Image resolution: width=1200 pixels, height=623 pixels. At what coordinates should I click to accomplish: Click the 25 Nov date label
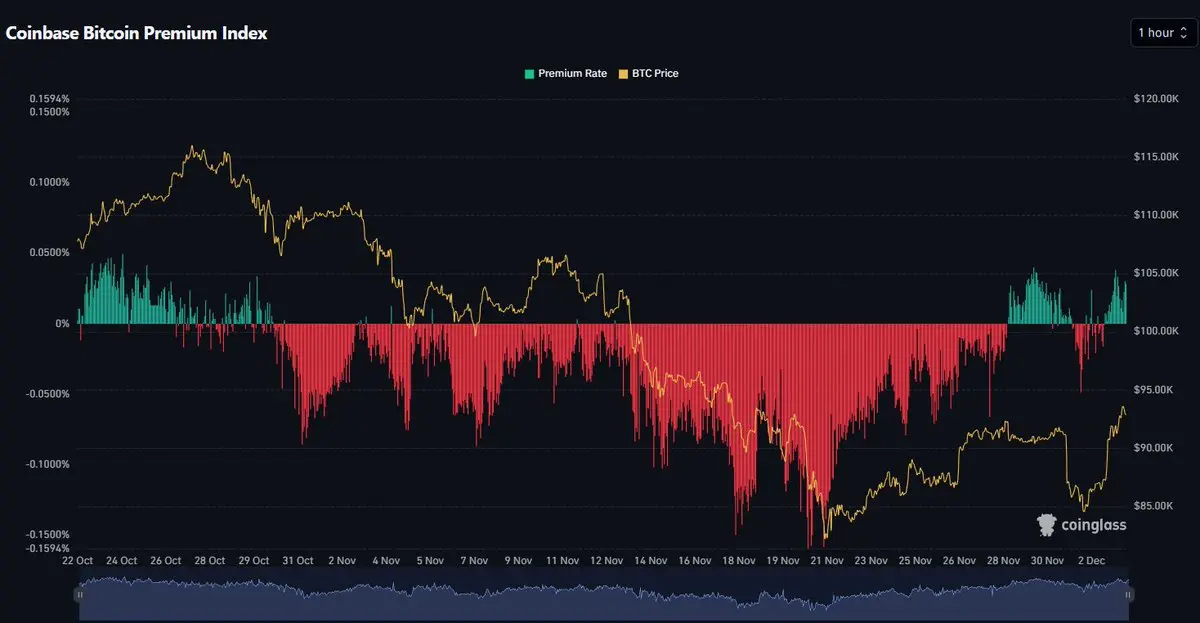pos(915,561)
